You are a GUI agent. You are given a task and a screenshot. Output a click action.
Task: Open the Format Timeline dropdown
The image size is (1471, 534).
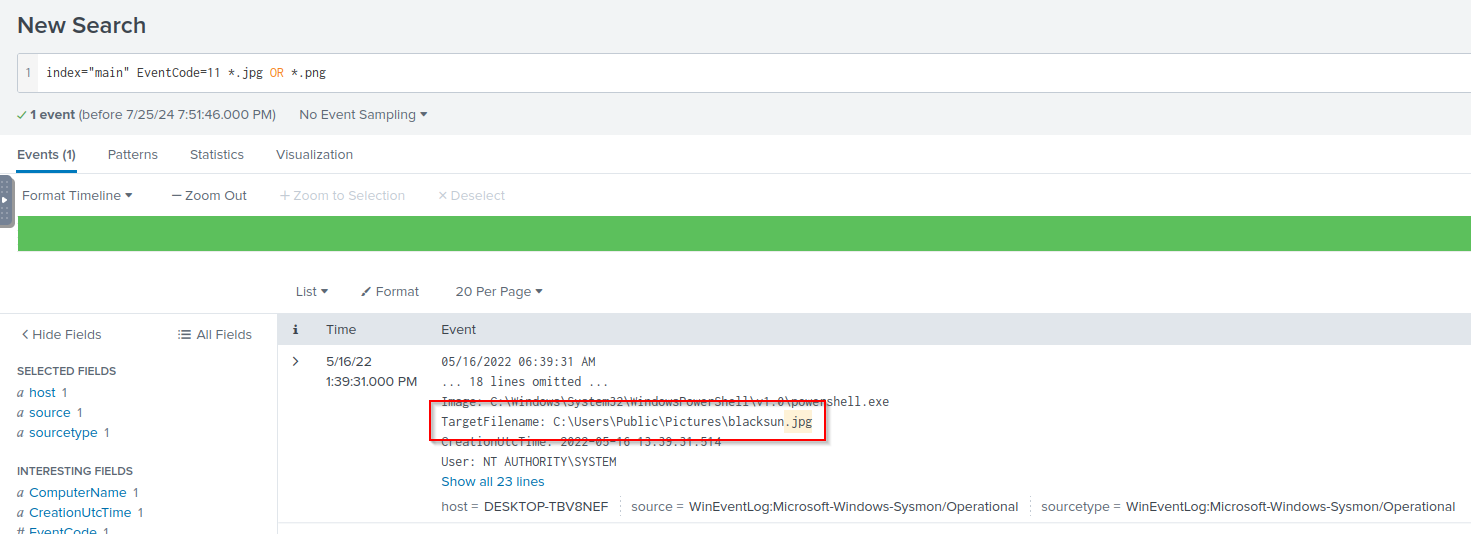(77, 196)
